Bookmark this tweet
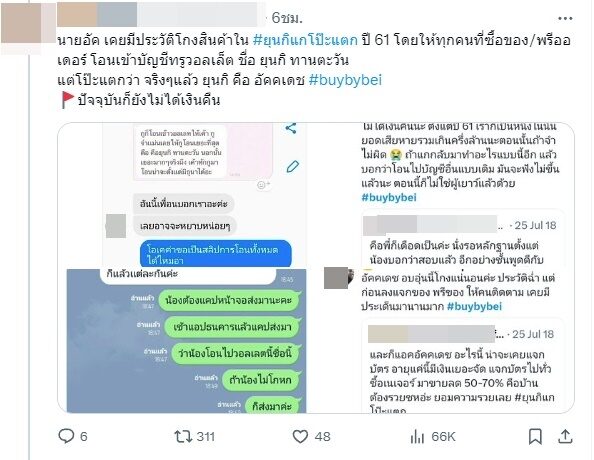 click(x=535, y=437)
